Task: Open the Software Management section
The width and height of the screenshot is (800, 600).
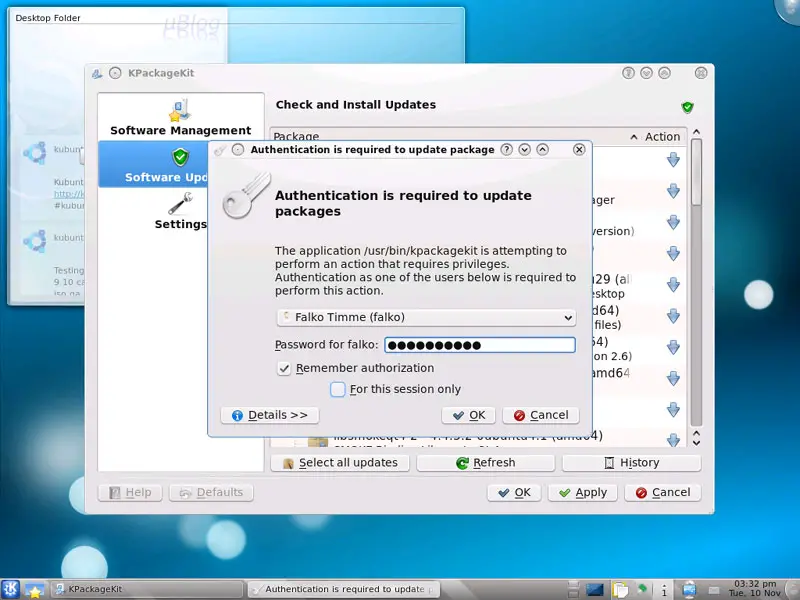Action: [181, 117]
